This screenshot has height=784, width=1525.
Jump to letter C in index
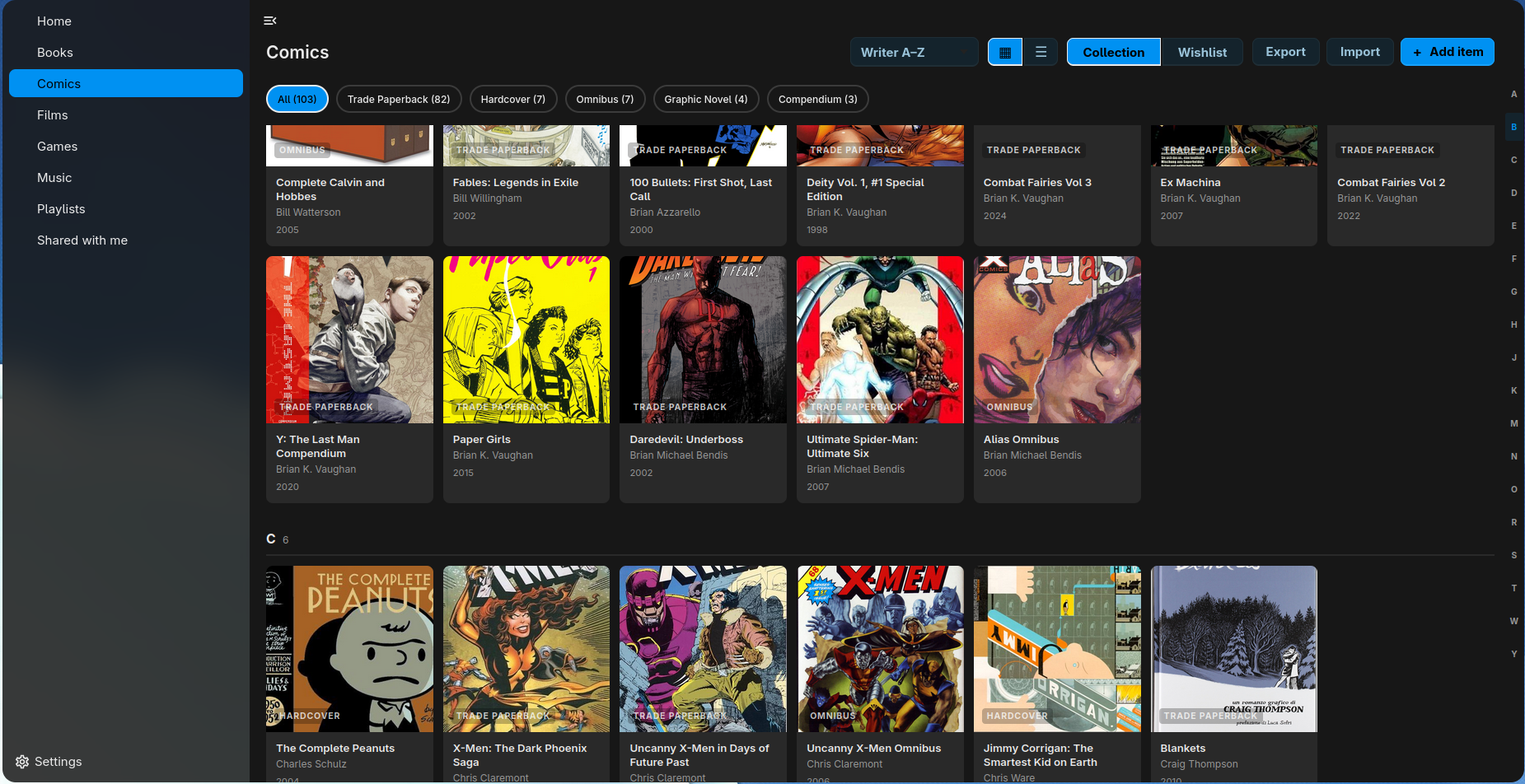(x=1513, y=160)
